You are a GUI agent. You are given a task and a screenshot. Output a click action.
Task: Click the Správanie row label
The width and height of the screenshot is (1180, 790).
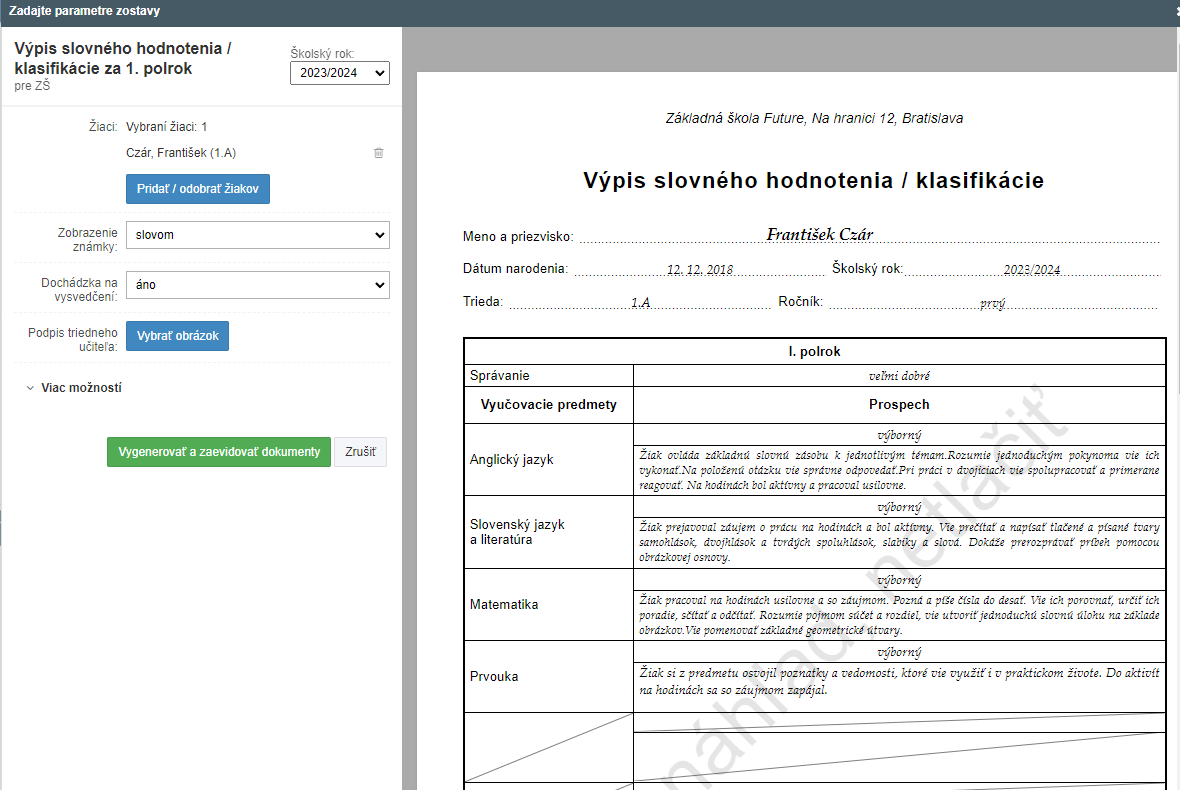[x=500, y=375]
